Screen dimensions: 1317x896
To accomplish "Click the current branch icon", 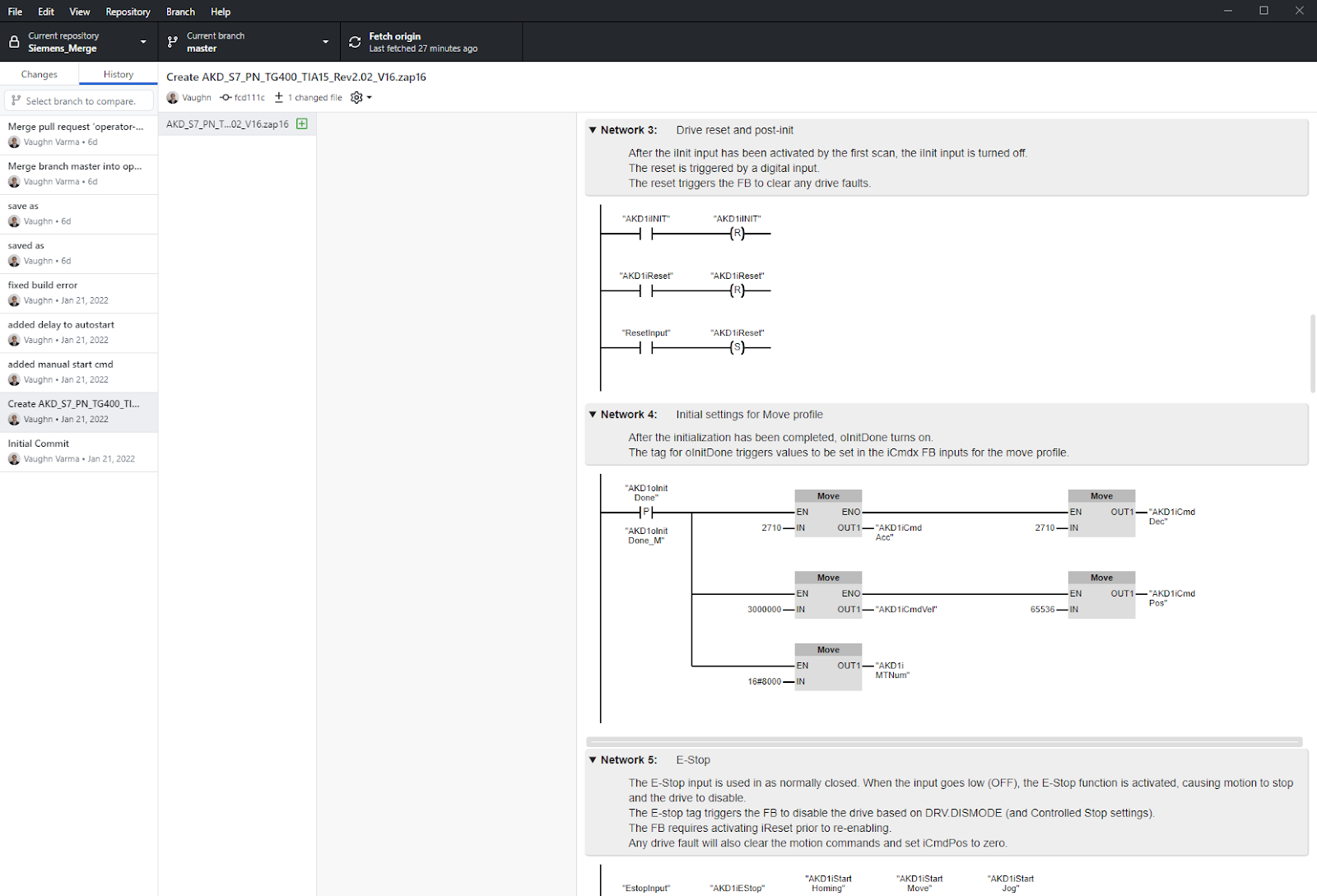I will coord(172,42).
